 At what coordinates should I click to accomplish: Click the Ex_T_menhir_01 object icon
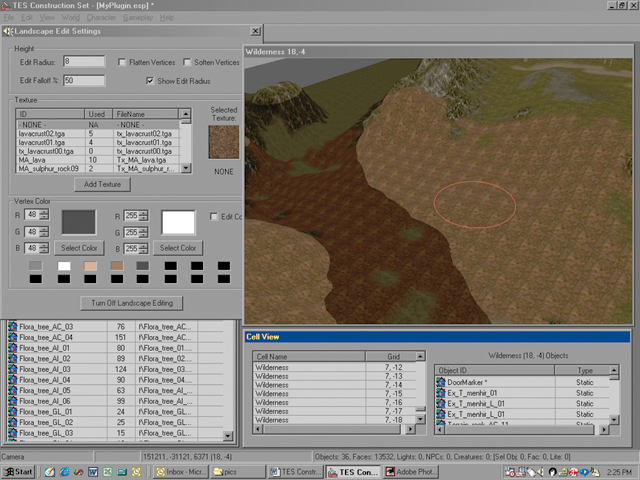tap(439, 393)
